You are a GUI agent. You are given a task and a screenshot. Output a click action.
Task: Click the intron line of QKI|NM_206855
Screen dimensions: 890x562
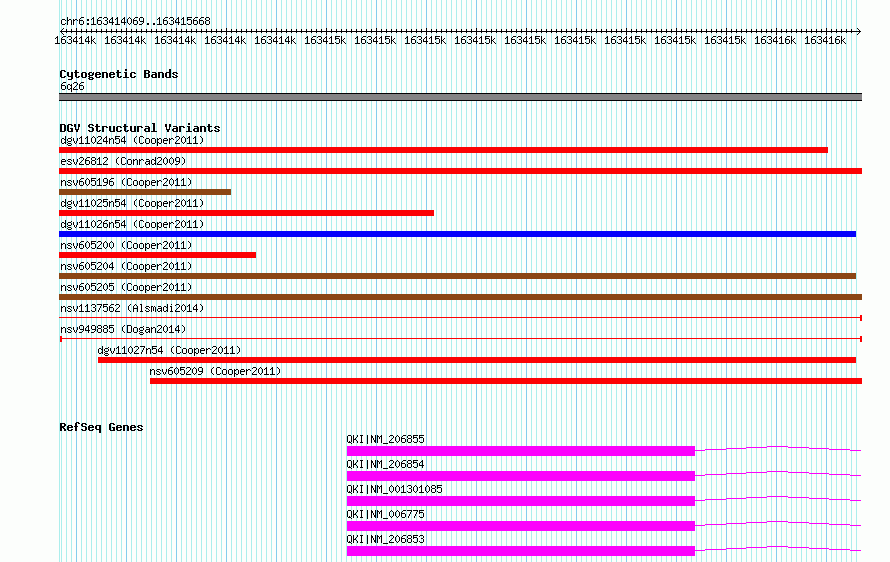pyautogui.click(x=778, y=447)
